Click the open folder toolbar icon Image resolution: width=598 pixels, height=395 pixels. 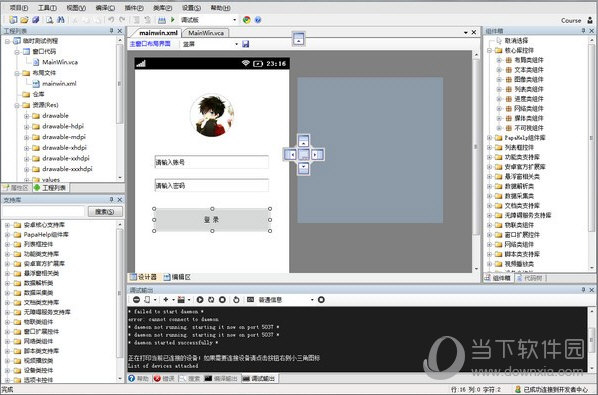[x=24, y=20]
